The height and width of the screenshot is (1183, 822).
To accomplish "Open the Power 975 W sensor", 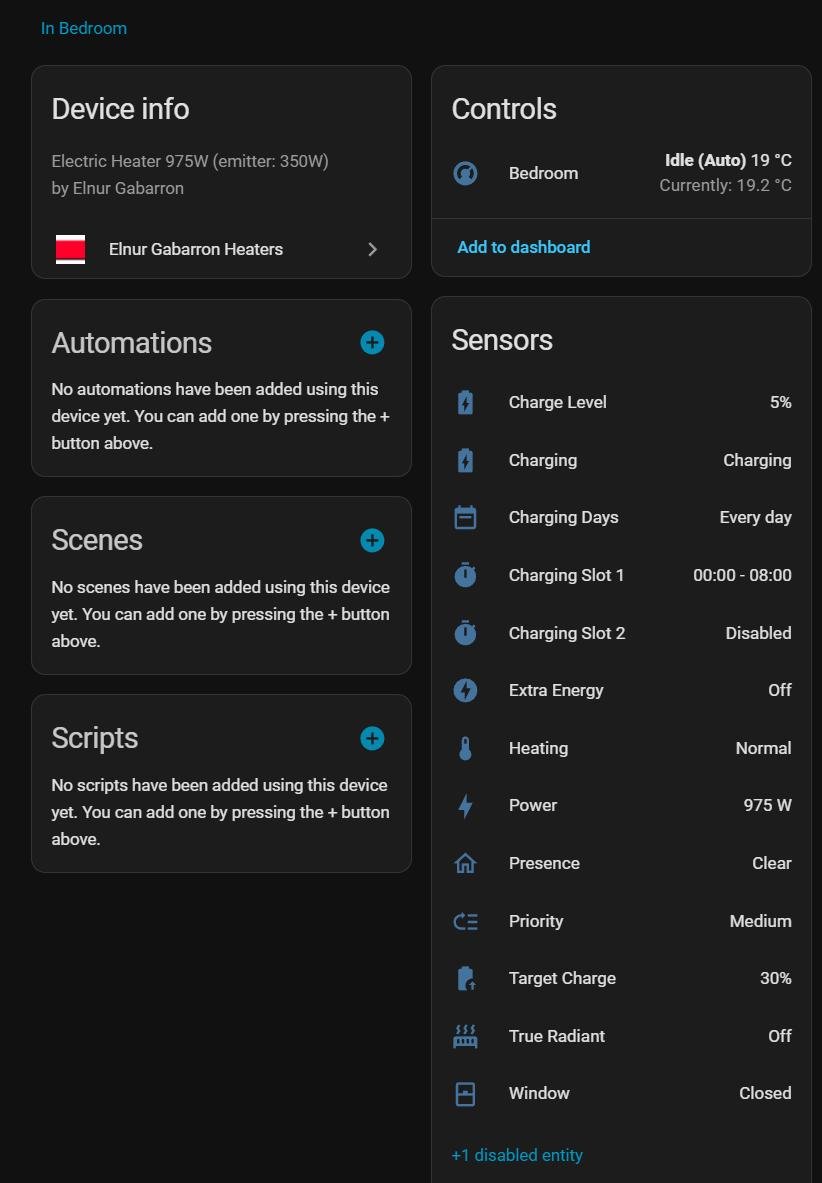I will [x=620, y=806].
